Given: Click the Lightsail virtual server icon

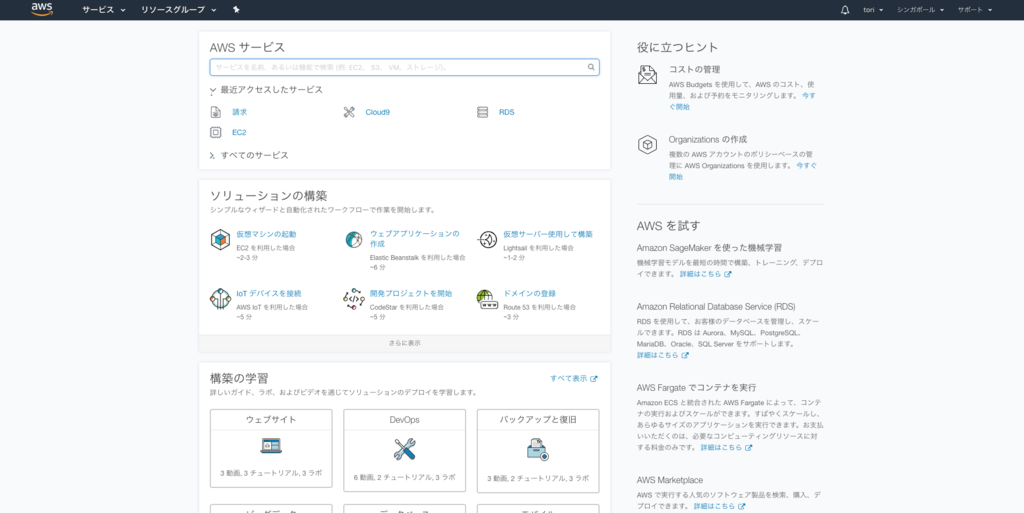Looking at the screenshot, I should point(487,240).
